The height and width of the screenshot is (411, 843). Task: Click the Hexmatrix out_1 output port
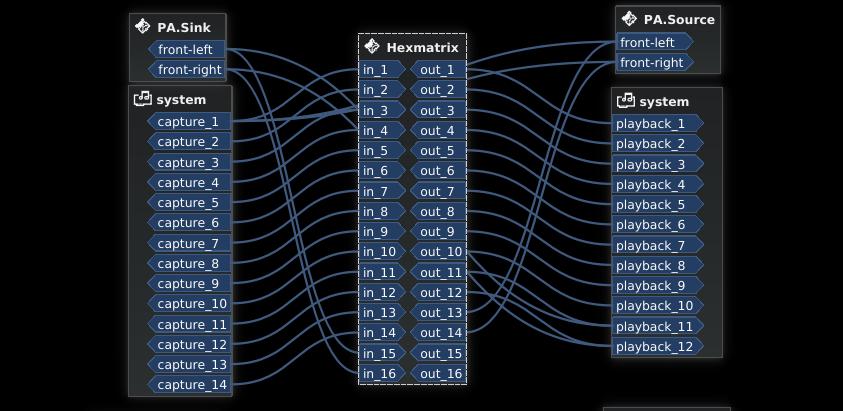[438, 70]
